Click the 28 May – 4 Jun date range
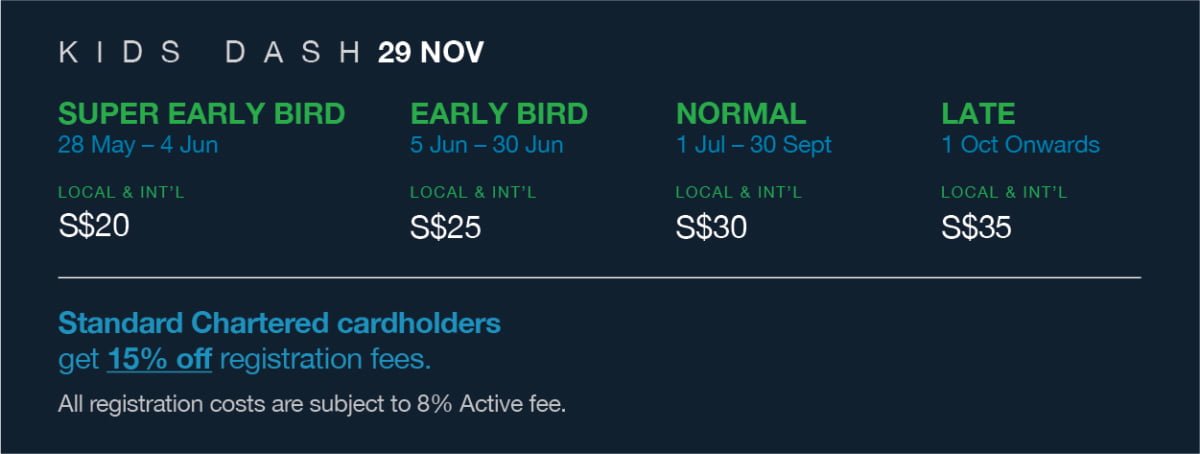This screenshot has width=1200, height=454. (138, 145)
